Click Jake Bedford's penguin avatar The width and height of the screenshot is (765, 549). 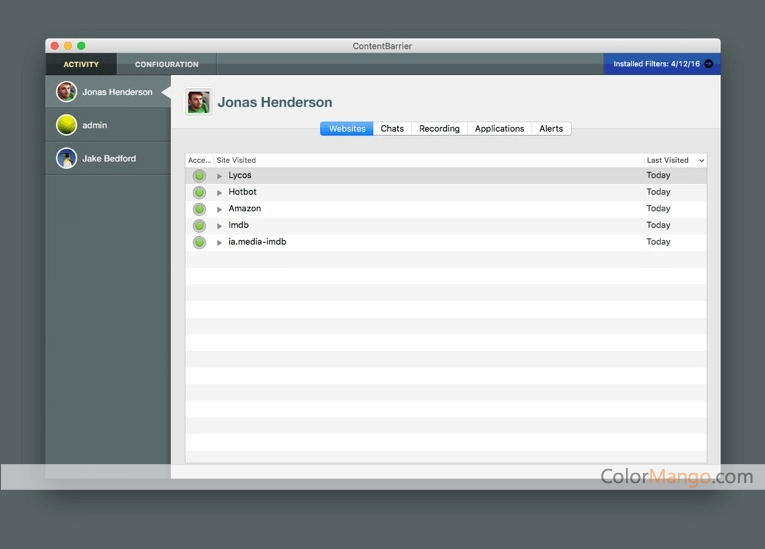tap(66, 158)
